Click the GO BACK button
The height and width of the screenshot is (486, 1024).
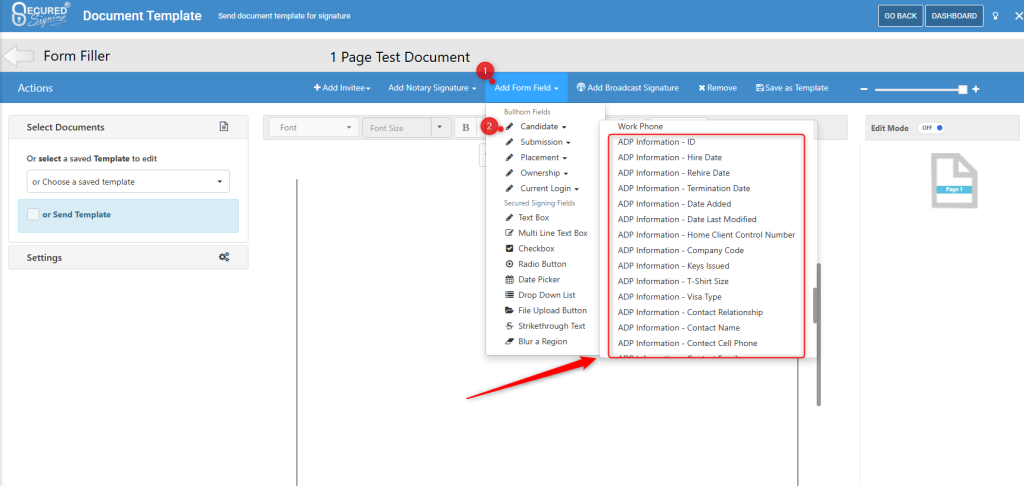point(899,16)
